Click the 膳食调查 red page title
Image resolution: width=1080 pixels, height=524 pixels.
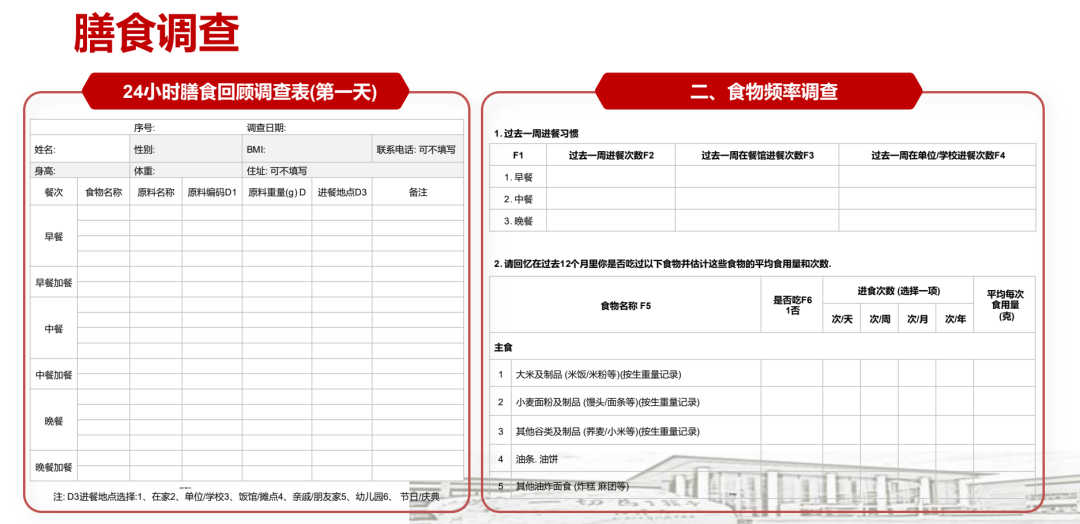(156, 32)
